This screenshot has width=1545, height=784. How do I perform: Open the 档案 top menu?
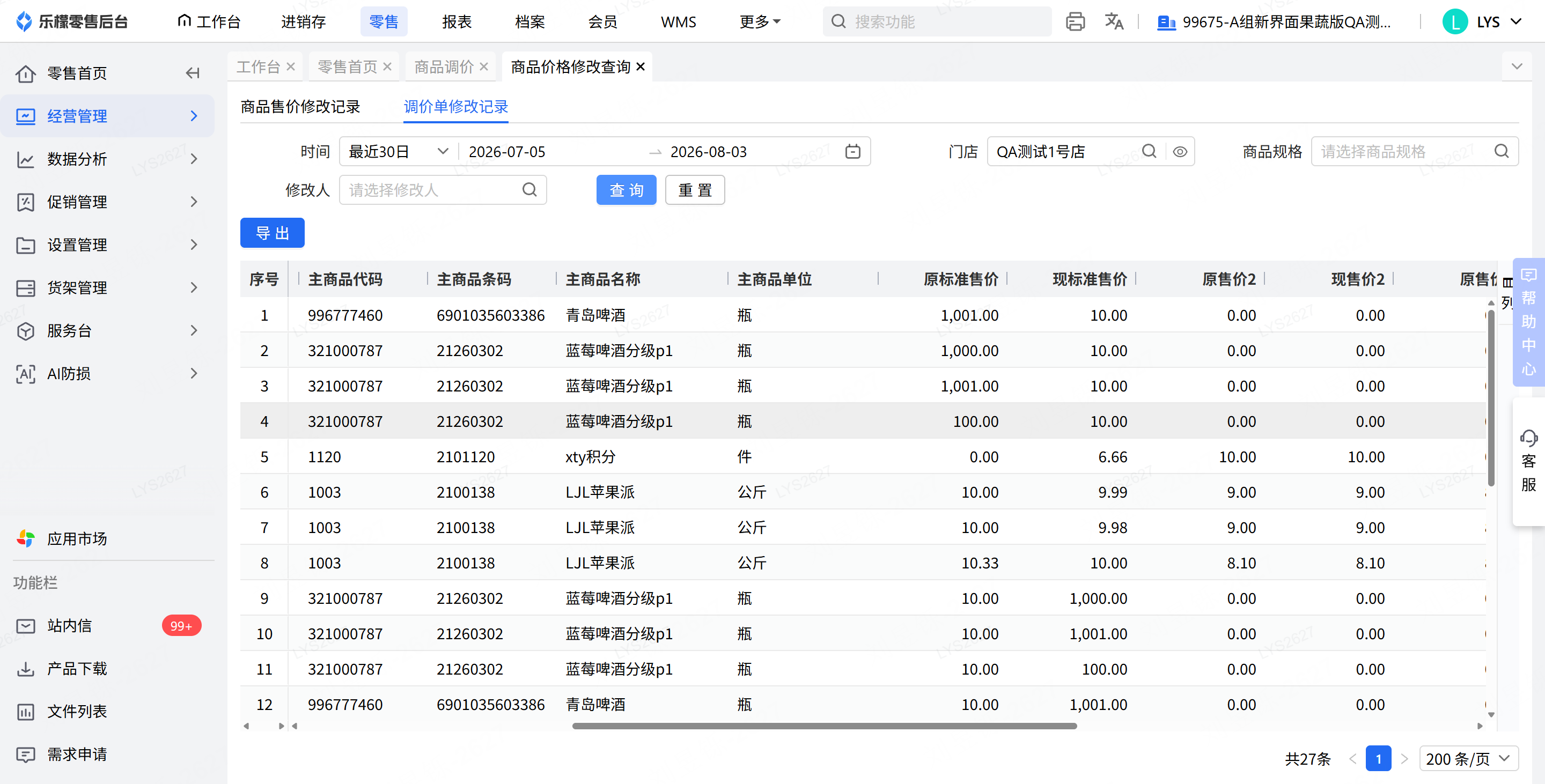[x=530, y=22]
